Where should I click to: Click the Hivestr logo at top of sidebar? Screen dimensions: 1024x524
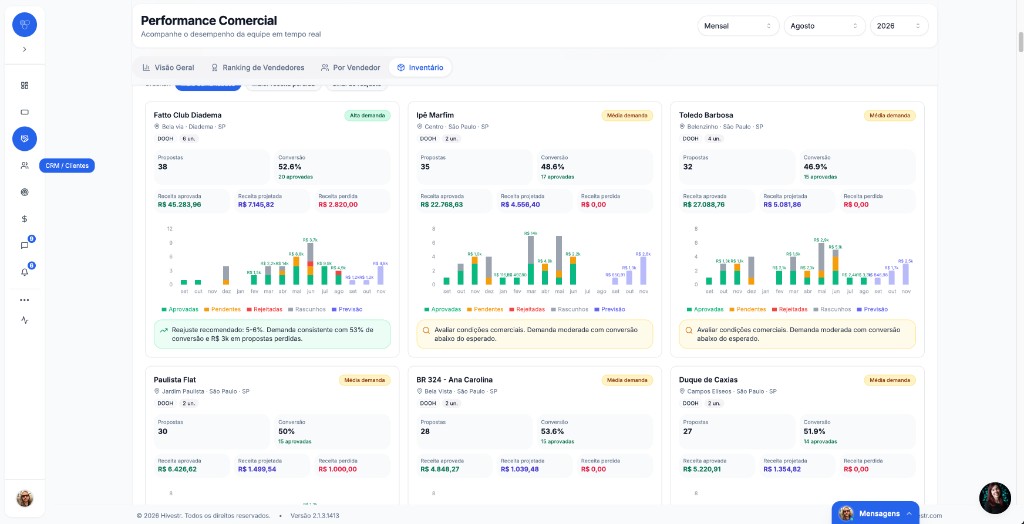point(25,24)
